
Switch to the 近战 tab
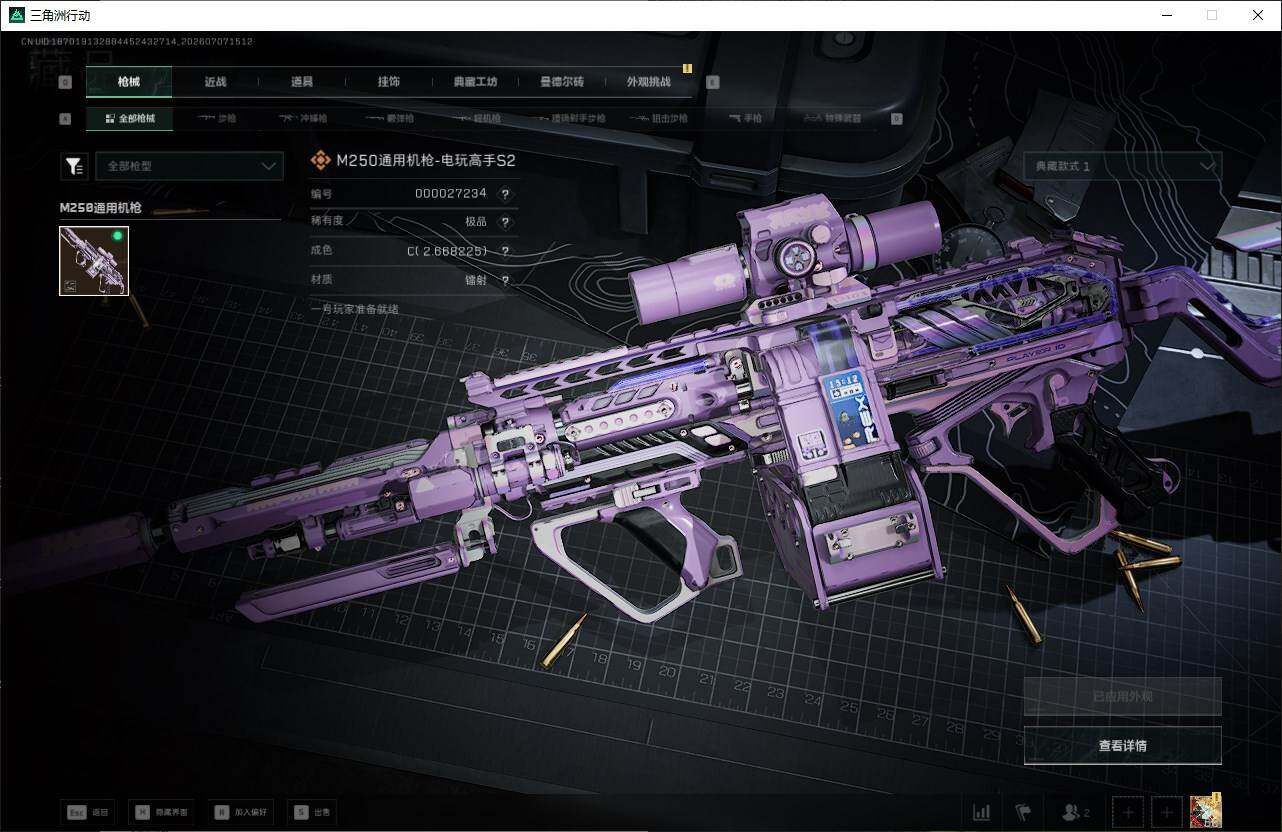(x=215, y=82)
